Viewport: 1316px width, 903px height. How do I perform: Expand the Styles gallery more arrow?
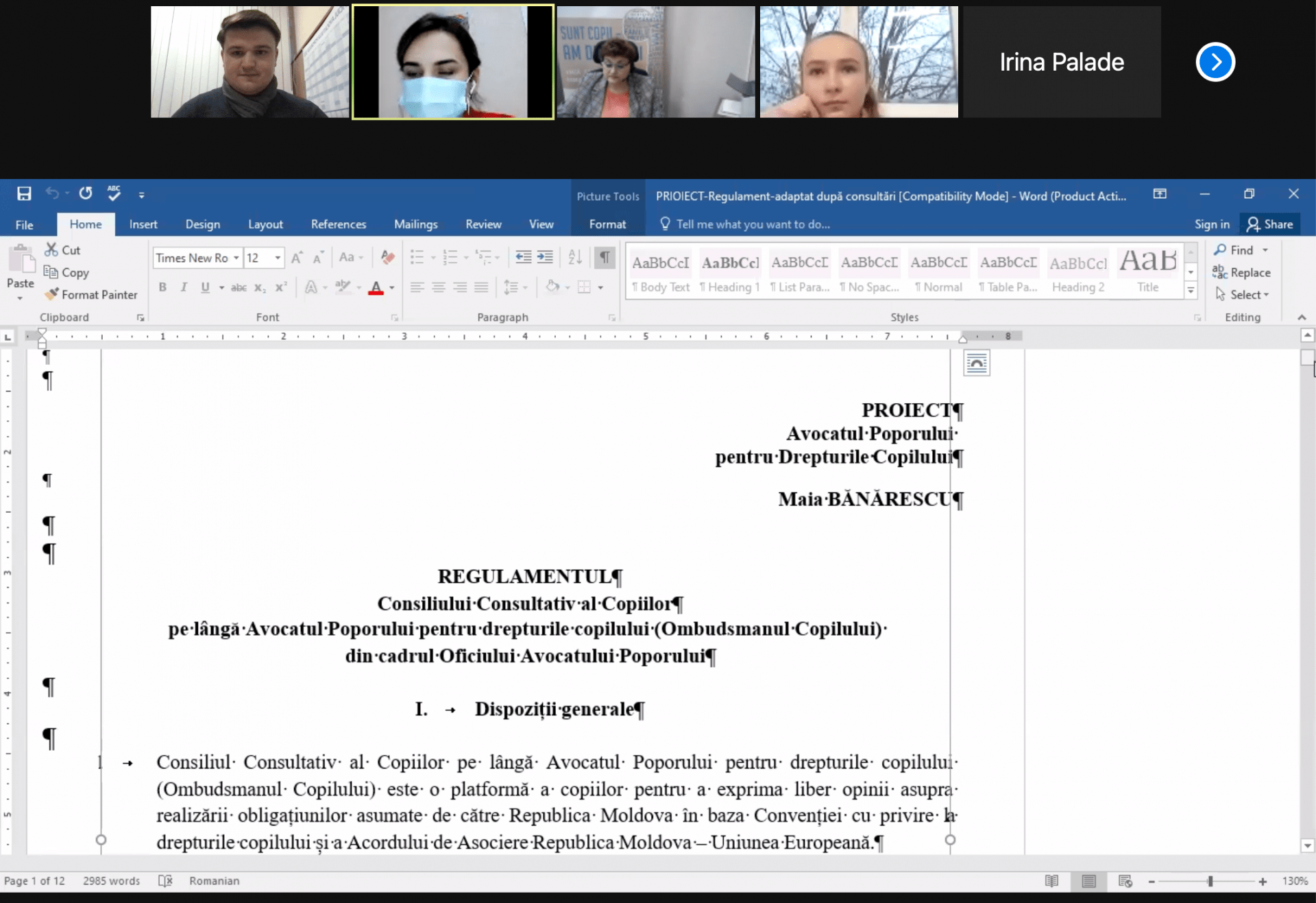point(1191,291)
